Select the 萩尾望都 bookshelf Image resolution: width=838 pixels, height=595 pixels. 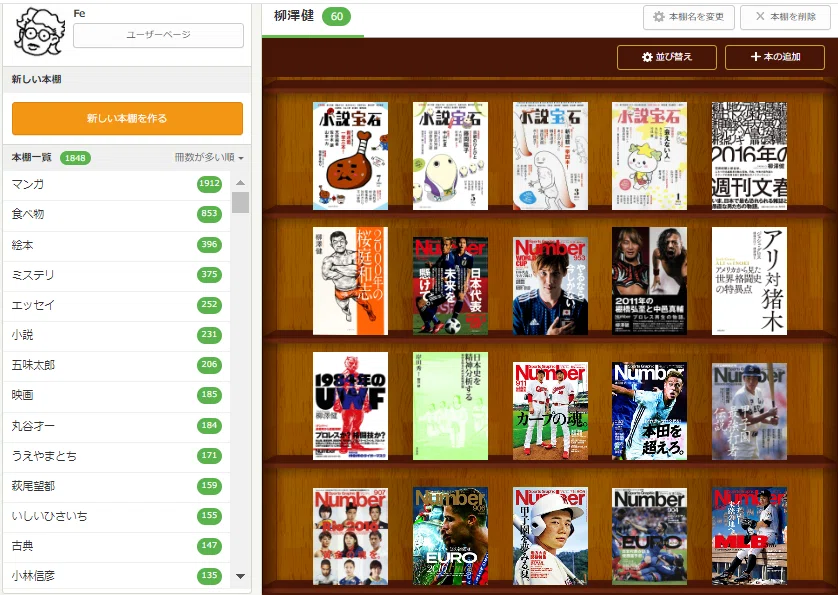tap(117, 486)
